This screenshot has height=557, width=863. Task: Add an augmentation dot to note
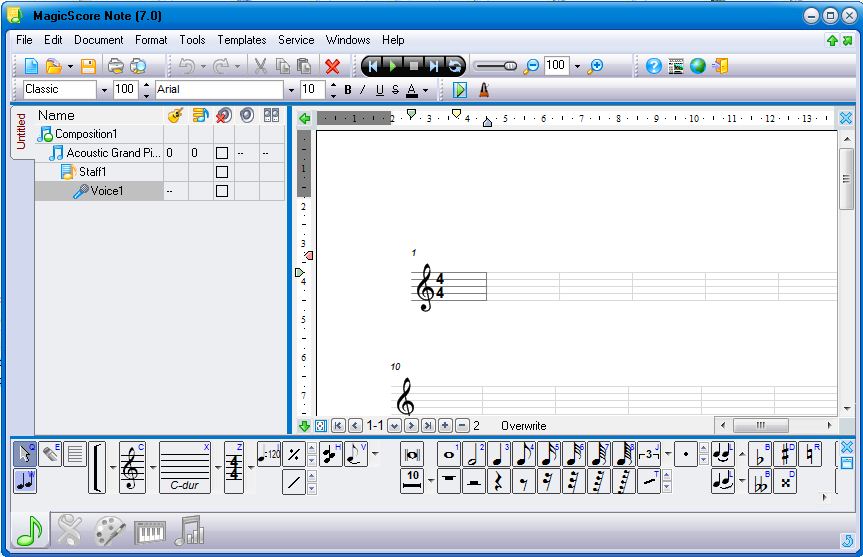pyautogui.click(x=686, y=455)
